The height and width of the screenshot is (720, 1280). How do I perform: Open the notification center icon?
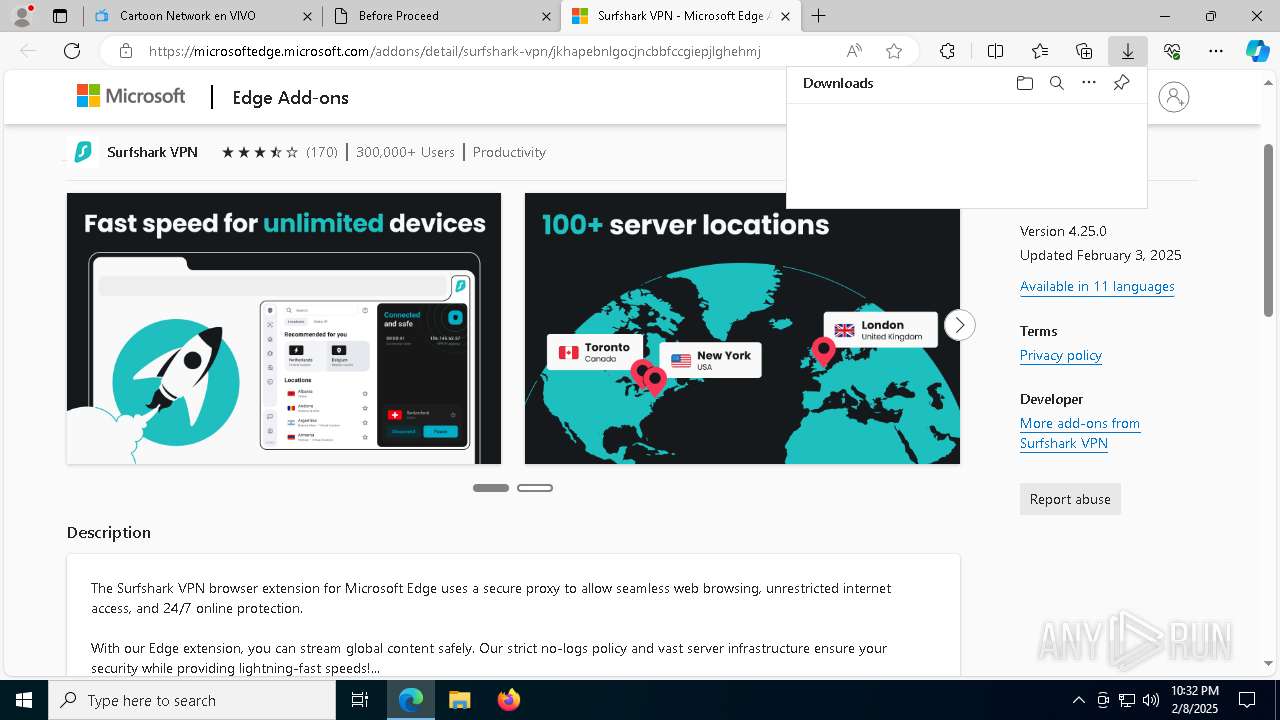click(1247, 700)
